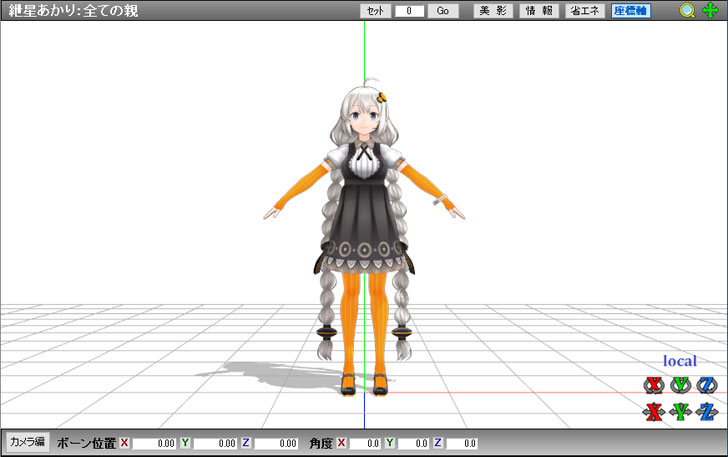The height and width of the screenshot is (457, 728).
Task: Click the red X rotation axis icon
Action: pyautogui.click(x=654, y=385)
